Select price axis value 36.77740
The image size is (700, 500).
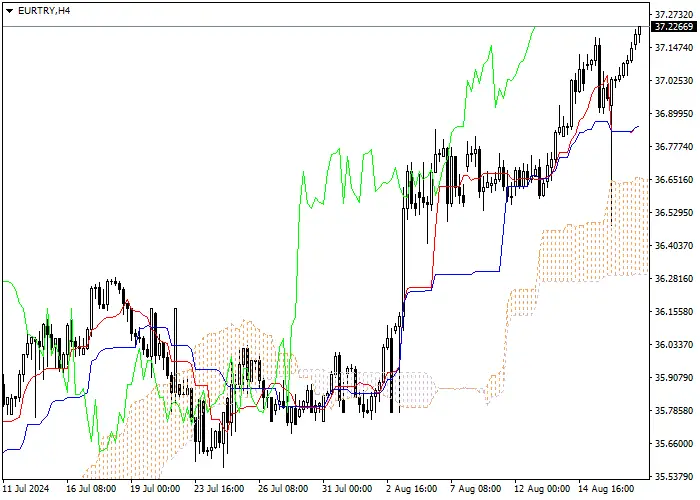tap(674, 146)
